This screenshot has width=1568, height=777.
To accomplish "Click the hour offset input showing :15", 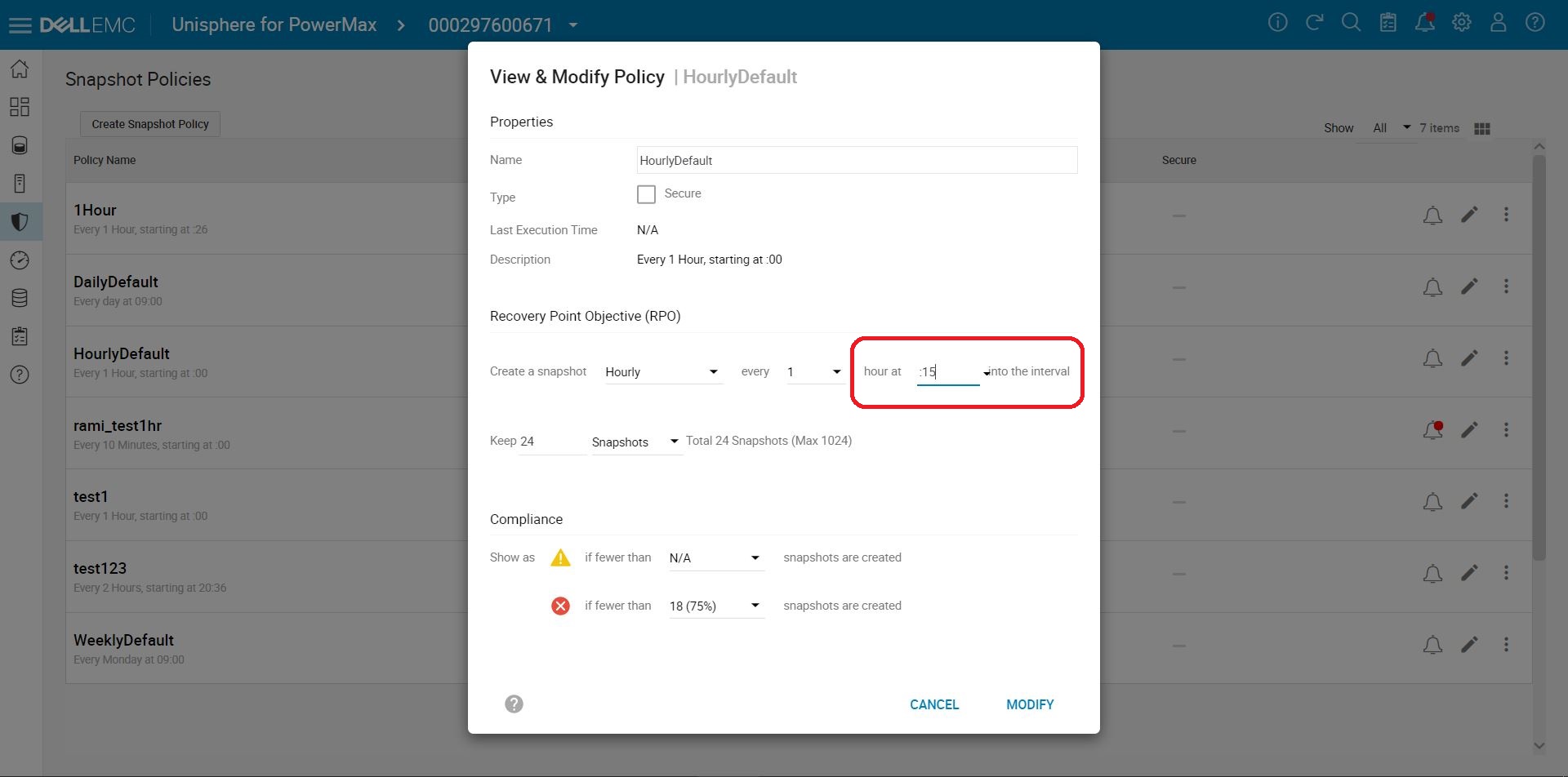I will 947,371.
